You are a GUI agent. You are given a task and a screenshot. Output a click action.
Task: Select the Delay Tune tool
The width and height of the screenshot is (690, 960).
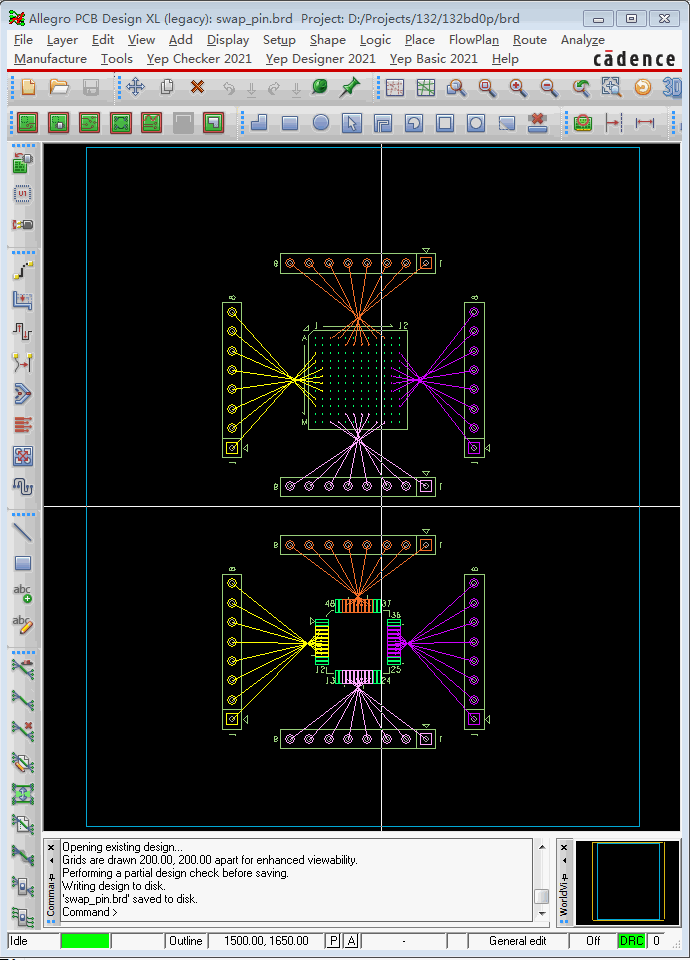click(23, 332)
